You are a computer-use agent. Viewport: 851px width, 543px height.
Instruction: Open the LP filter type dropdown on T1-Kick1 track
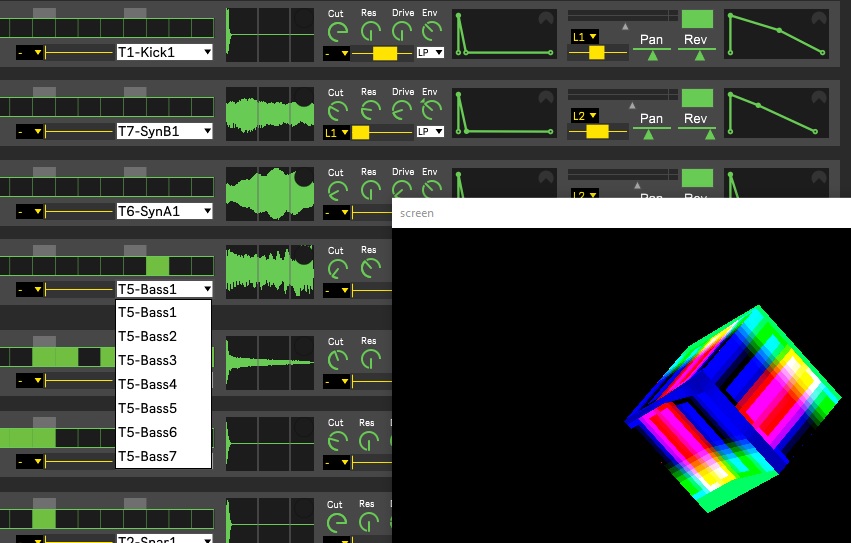(x=430, y=53)
